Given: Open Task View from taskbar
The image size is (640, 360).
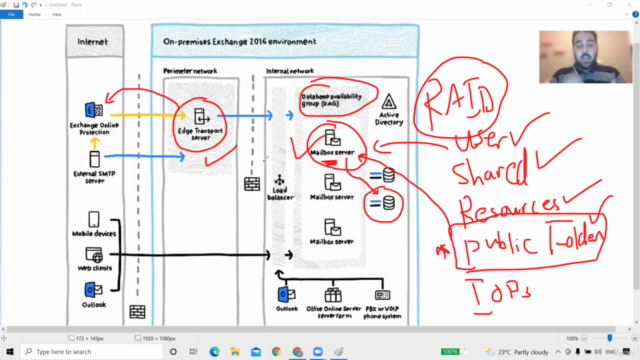Looking at the screenshot, I should 193,352.
